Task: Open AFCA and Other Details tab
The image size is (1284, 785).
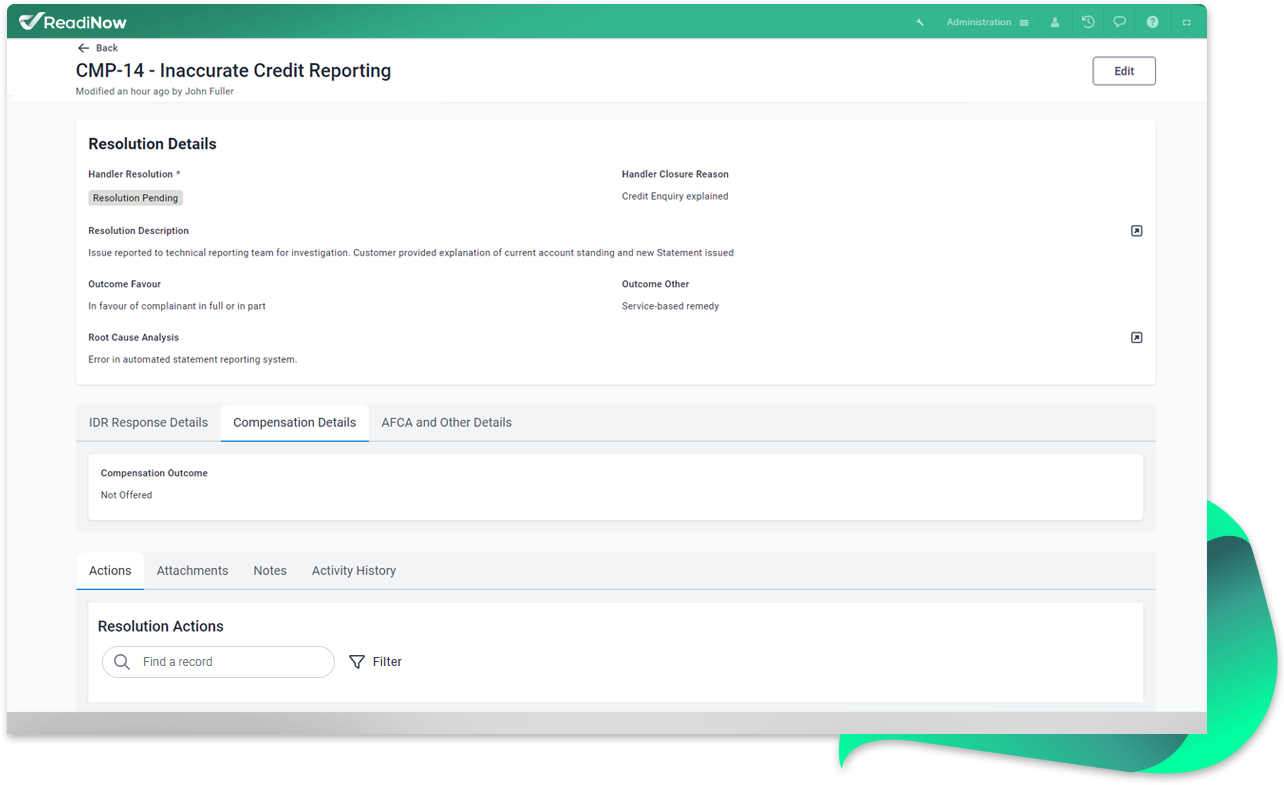Action: [446, 423]
